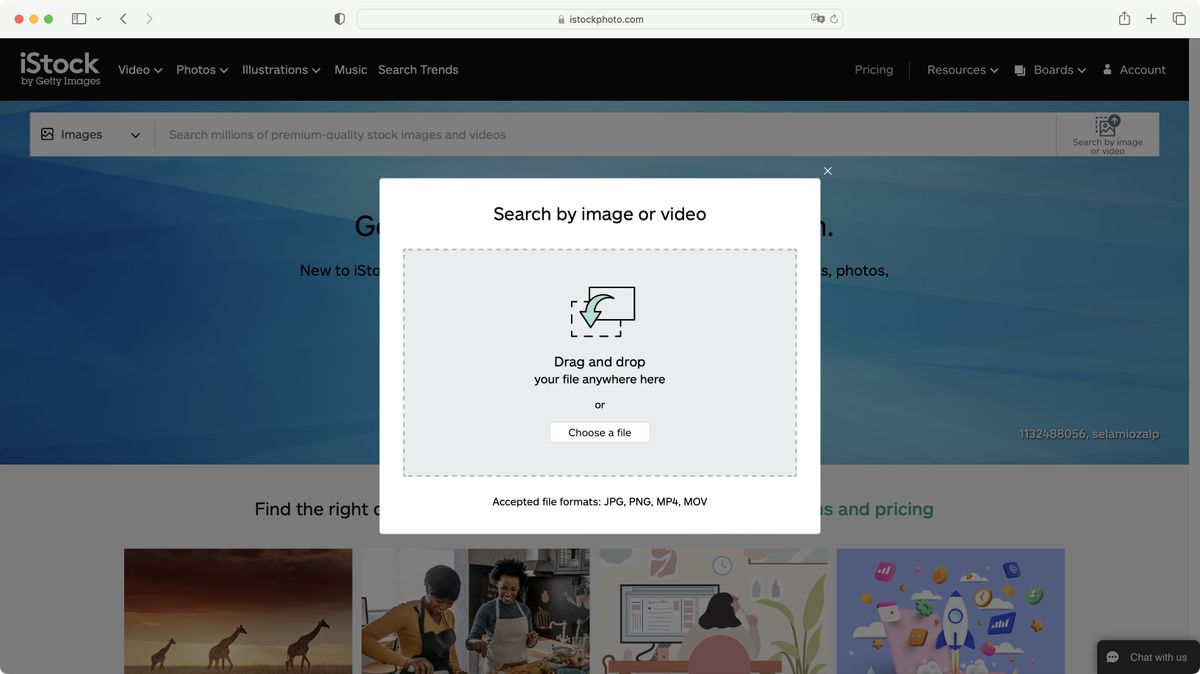Open the Account icon

click(x=1107, y=69)
